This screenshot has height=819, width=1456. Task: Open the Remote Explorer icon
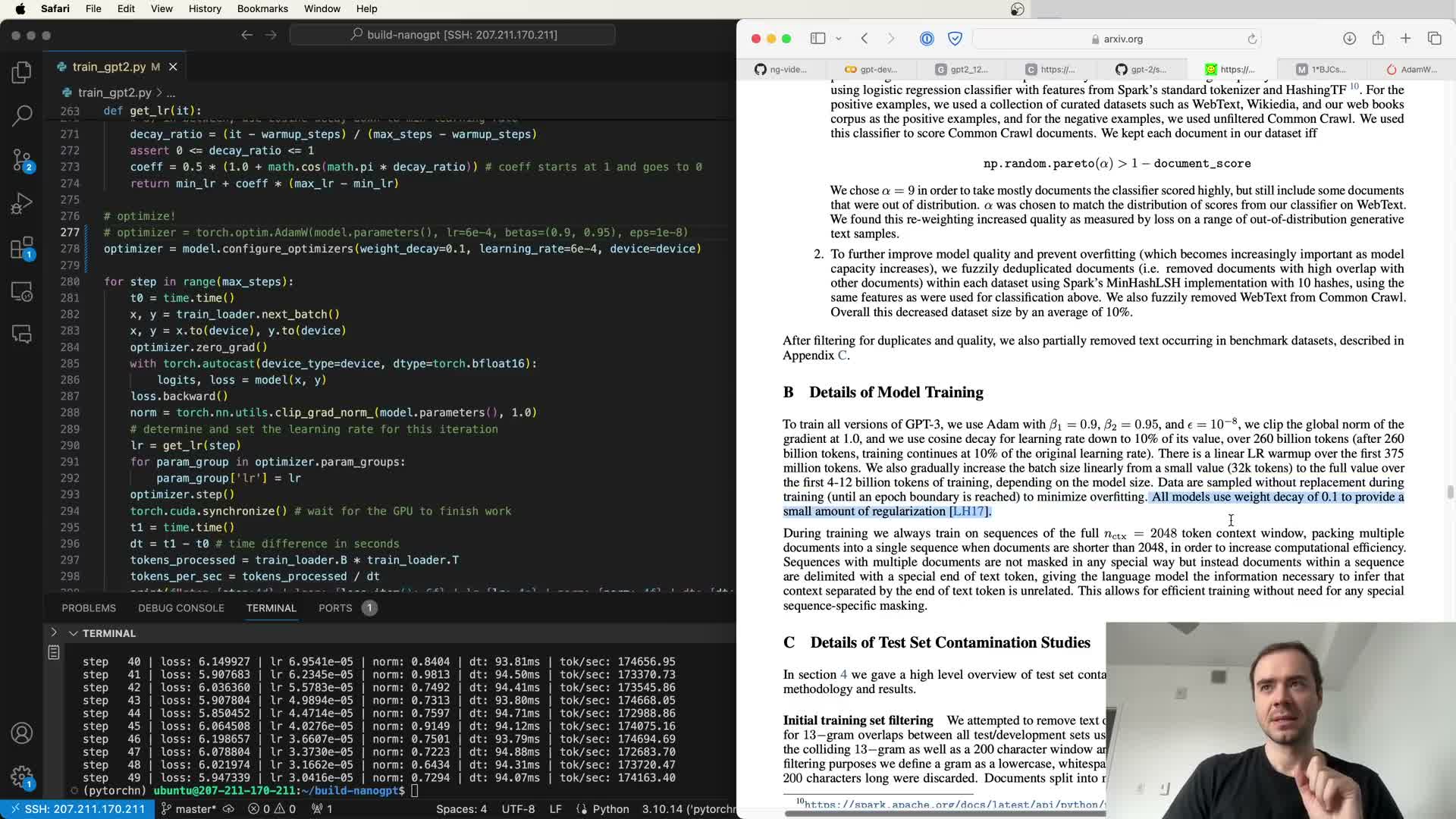[x=22, y=292]
